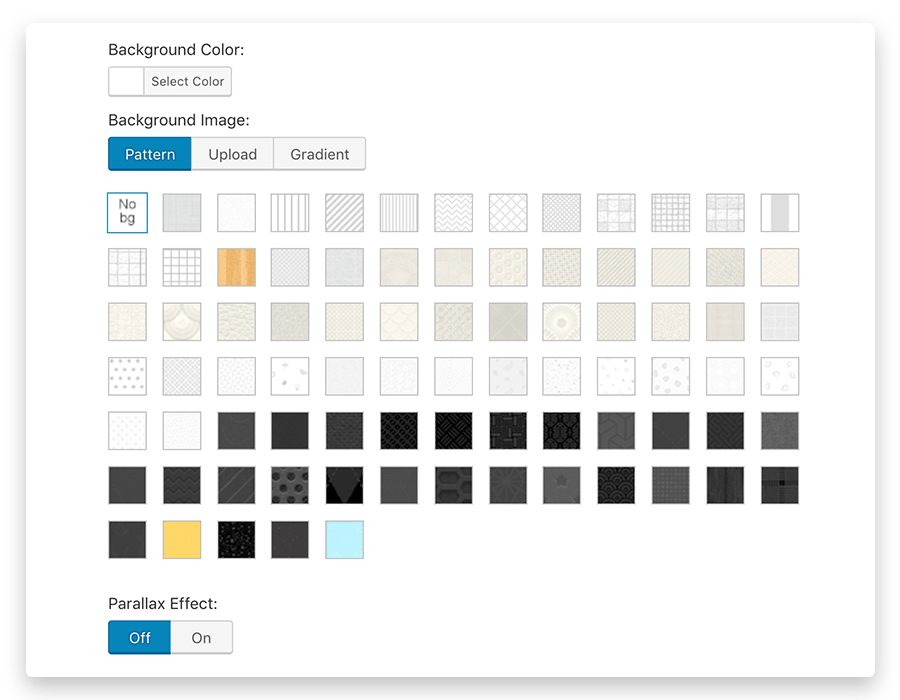Viewport: 900px width, 700px height.
Task: Pick the dark pattern with large dotted circles
Action: pos(290,485)
